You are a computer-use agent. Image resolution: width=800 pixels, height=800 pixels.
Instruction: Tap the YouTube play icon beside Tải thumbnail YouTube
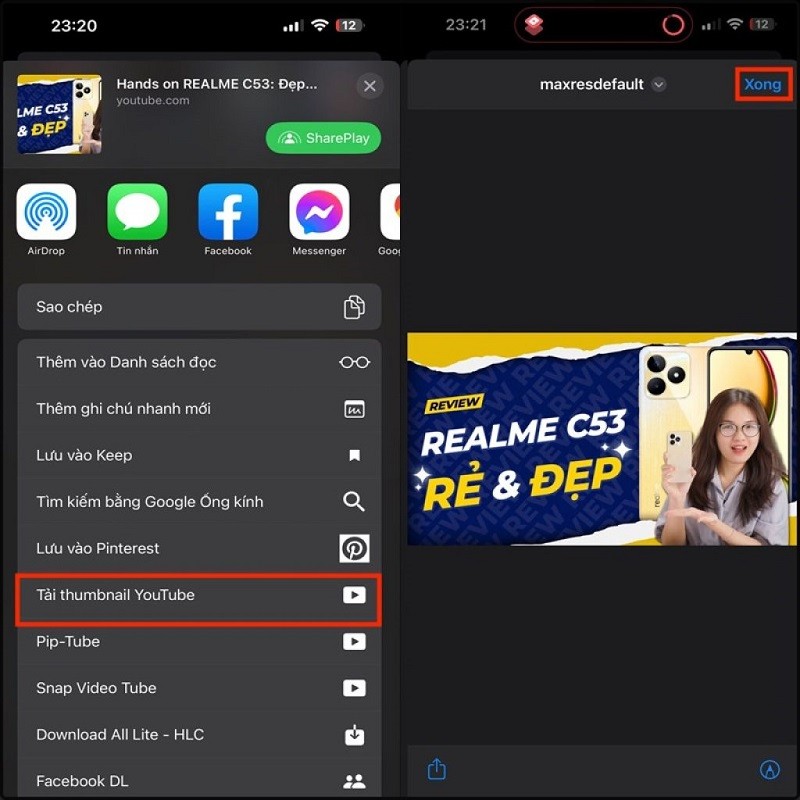tap(355, 595)
